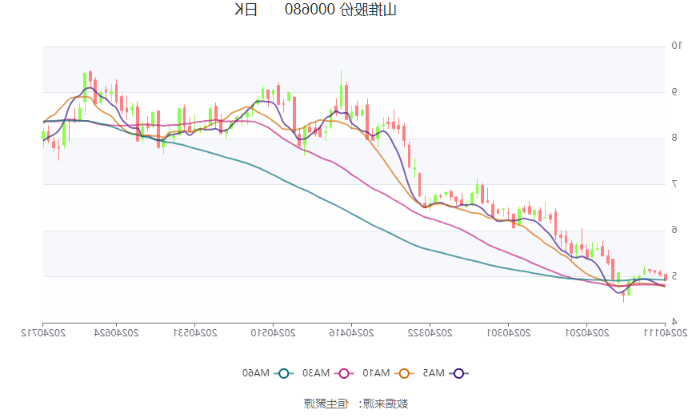
Task: Click the y-axis price label 7
Action: (x=675, y=184)
